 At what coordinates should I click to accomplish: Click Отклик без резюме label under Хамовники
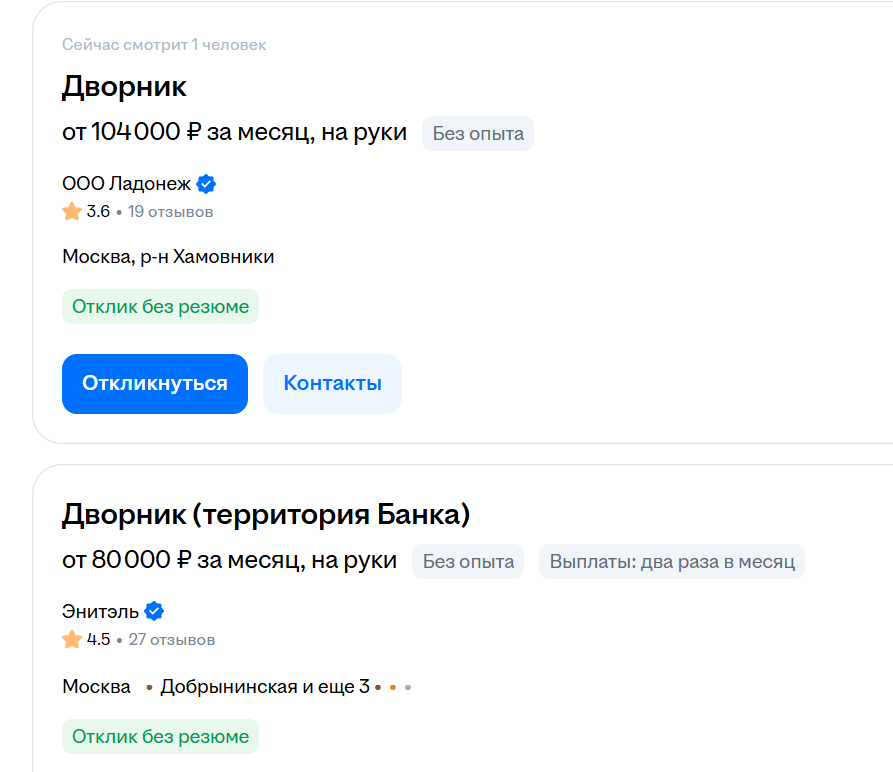point(160,307)
